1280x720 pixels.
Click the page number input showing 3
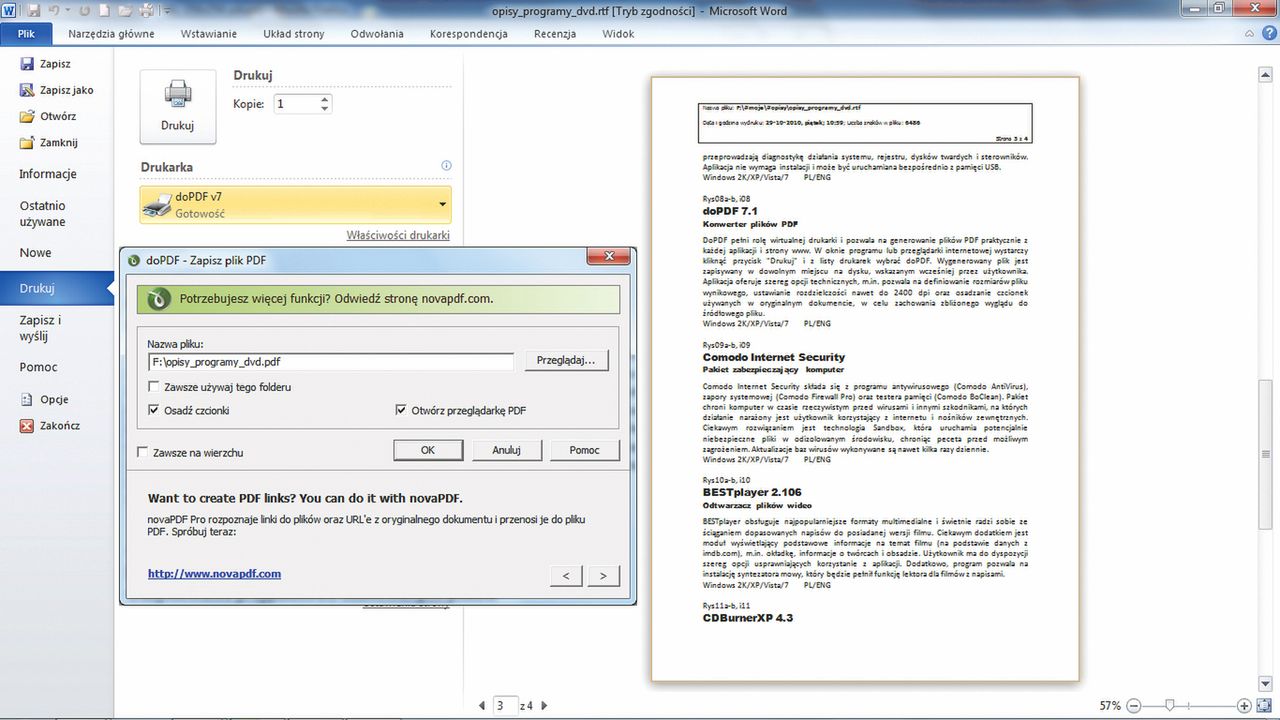pos(505,705)
